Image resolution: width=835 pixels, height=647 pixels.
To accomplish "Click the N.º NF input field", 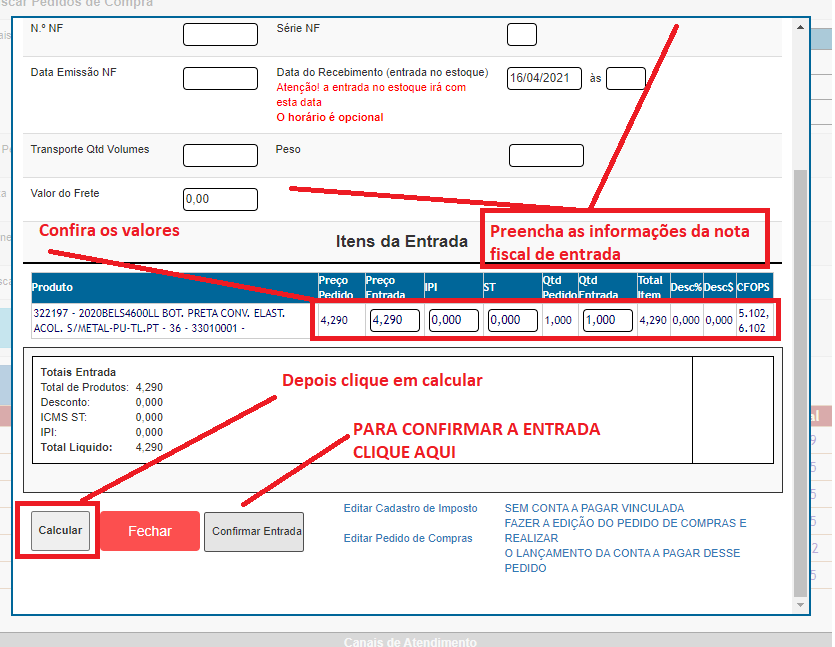I will pyautogui.click(x=220, y=35).
